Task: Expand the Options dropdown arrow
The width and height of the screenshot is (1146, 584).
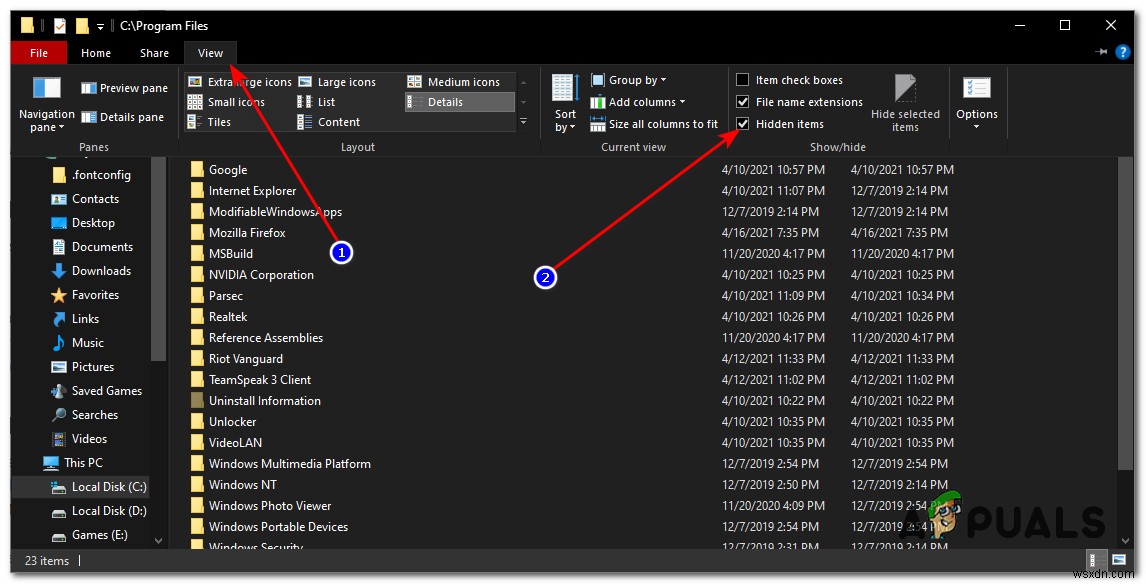Action: (x=976, y=127)
